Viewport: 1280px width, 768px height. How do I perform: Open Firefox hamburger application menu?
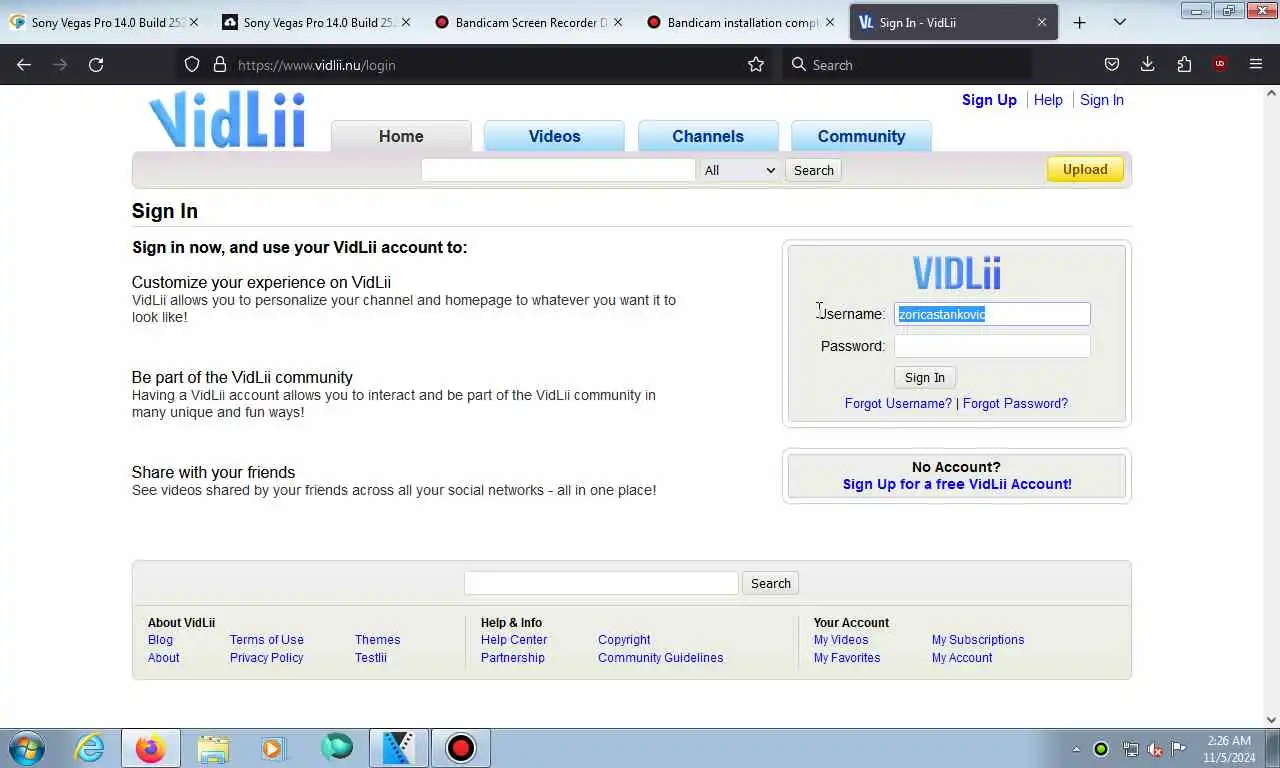[x=1256, y=64]
